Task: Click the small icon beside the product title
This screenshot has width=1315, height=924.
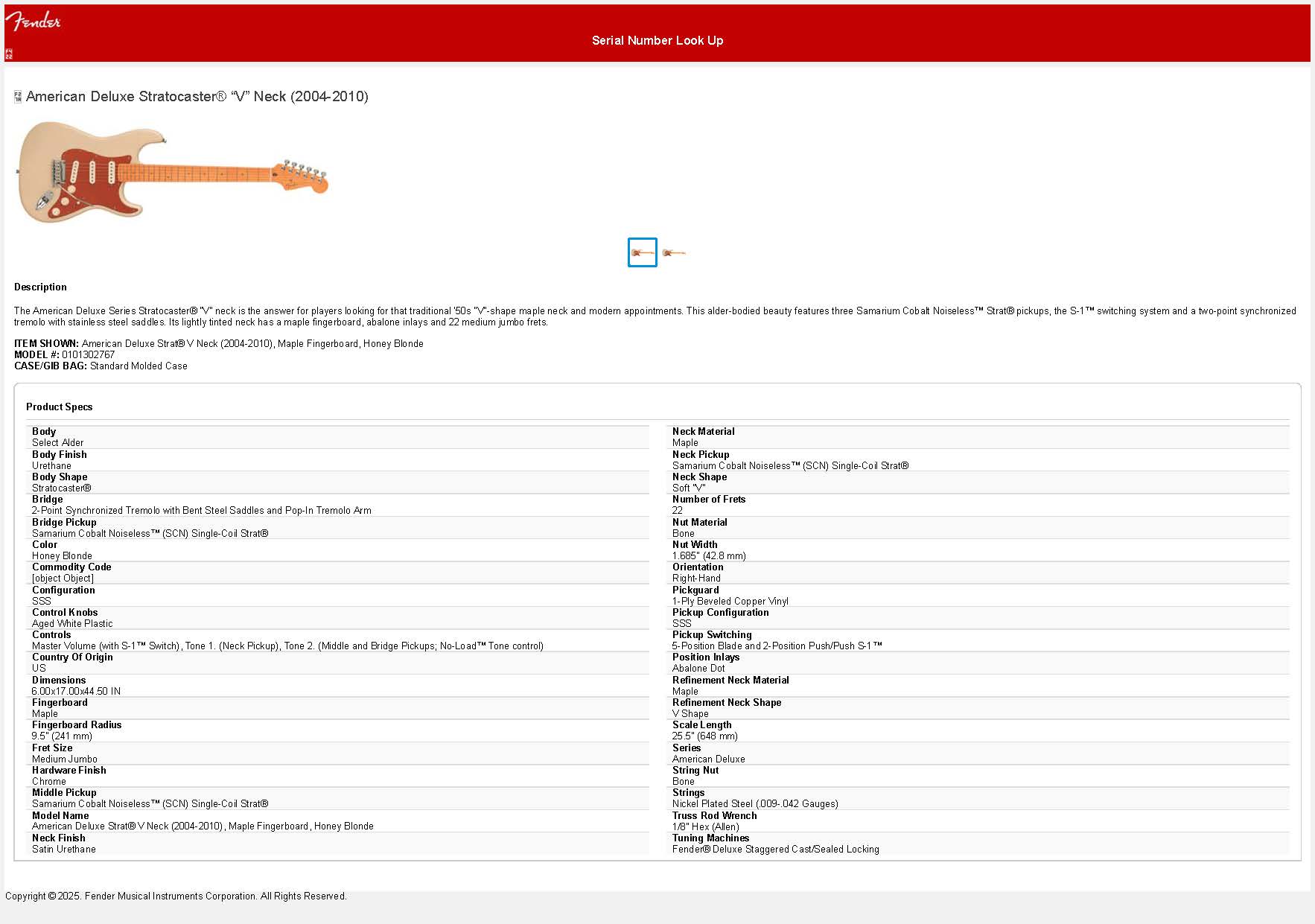Action: click(x=18, y=97)
